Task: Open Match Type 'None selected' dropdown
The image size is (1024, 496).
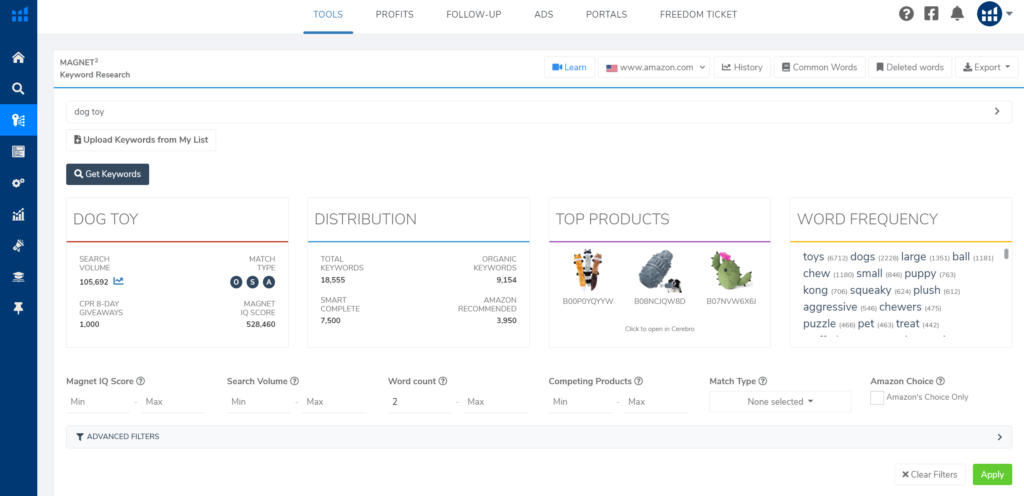Action: coord(780,401)
